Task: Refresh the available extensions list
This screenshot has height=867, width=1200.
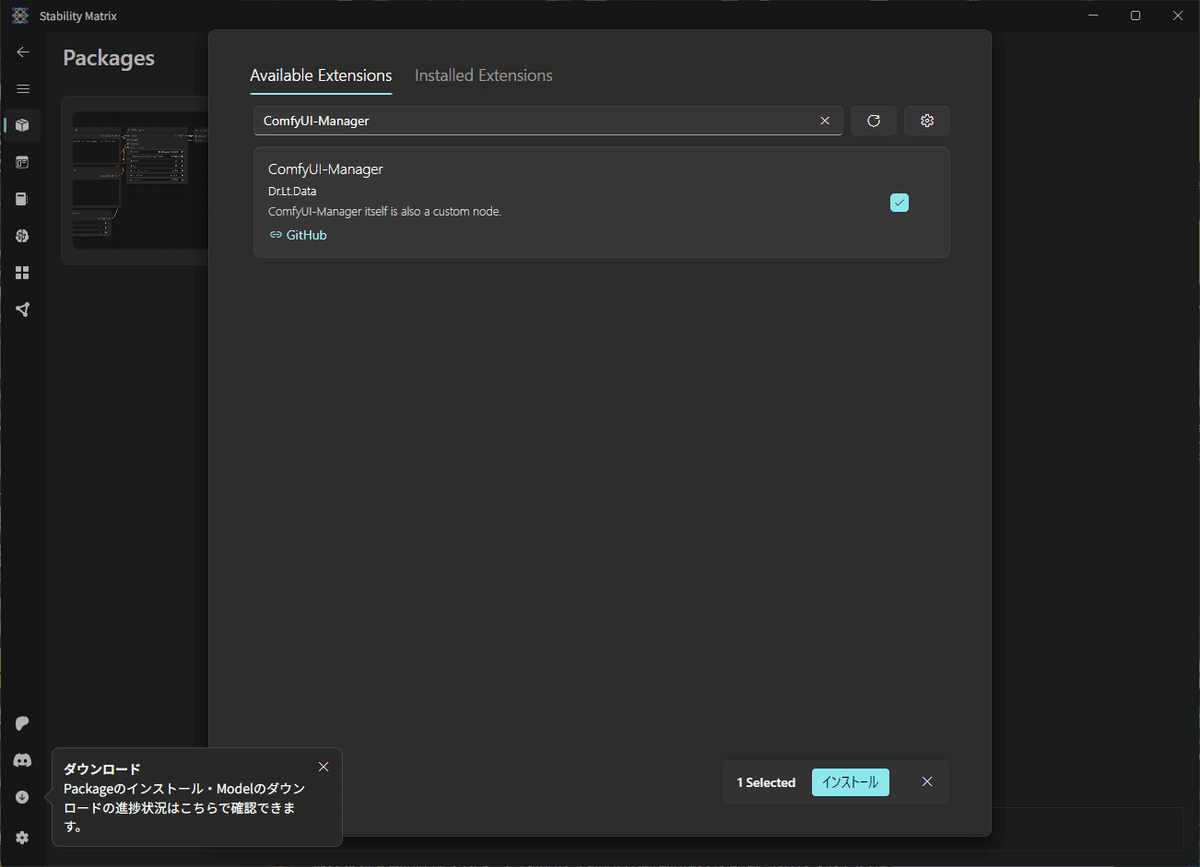Action: click(x=874, y=121)
